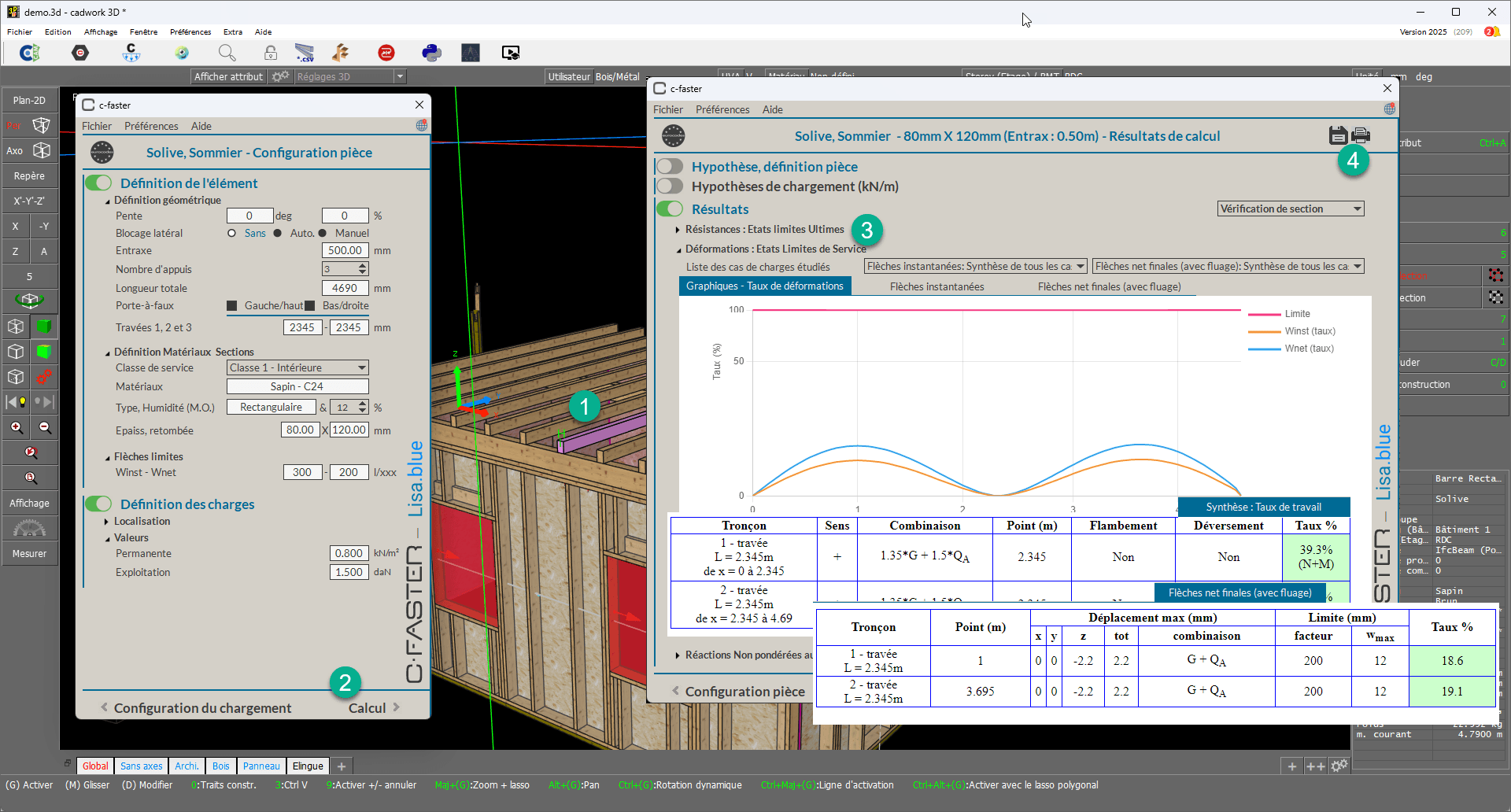
Task: Click the padlock icon in toolbar
Action: click(x=270, y=53)
